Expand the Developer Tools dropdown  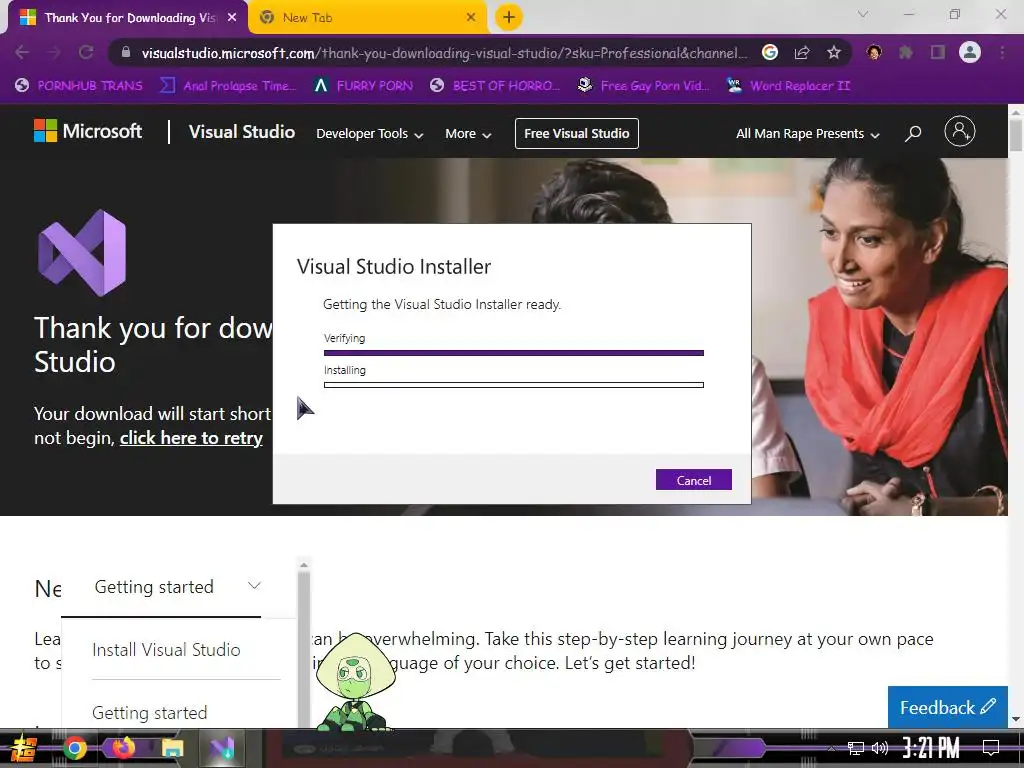pos(370,133)
